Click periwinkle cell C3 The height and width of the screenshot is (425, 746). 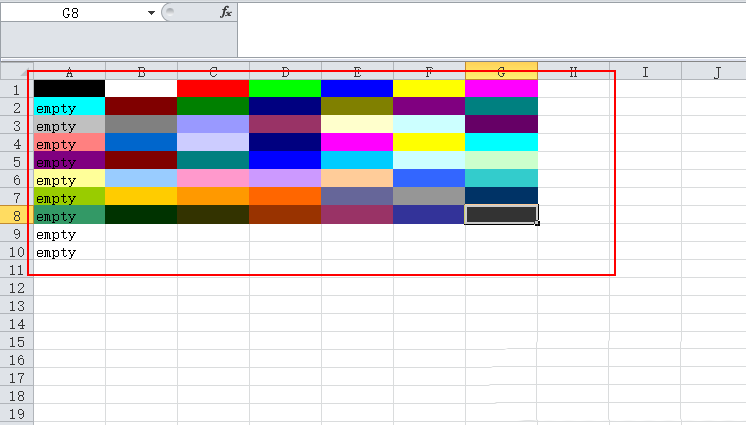(x=213, y=125)
